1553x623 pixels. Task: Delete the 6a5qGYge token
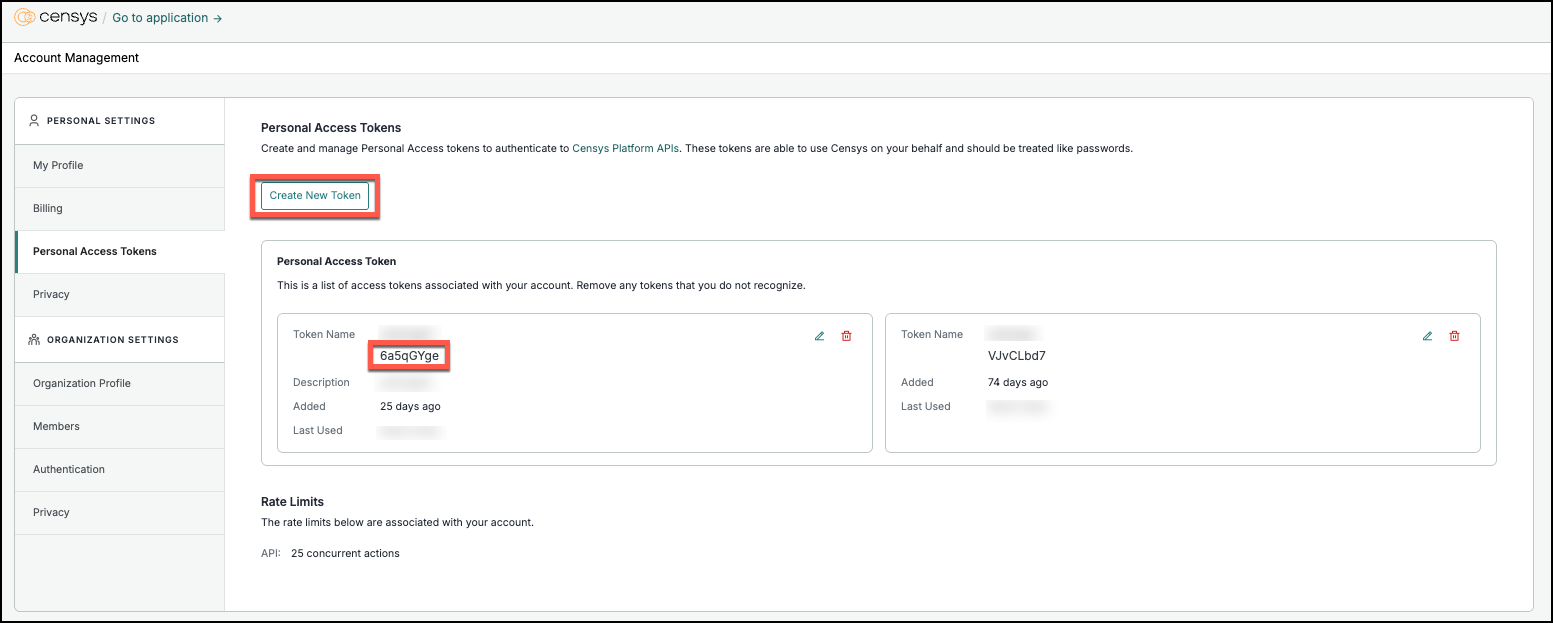(847, 336)
